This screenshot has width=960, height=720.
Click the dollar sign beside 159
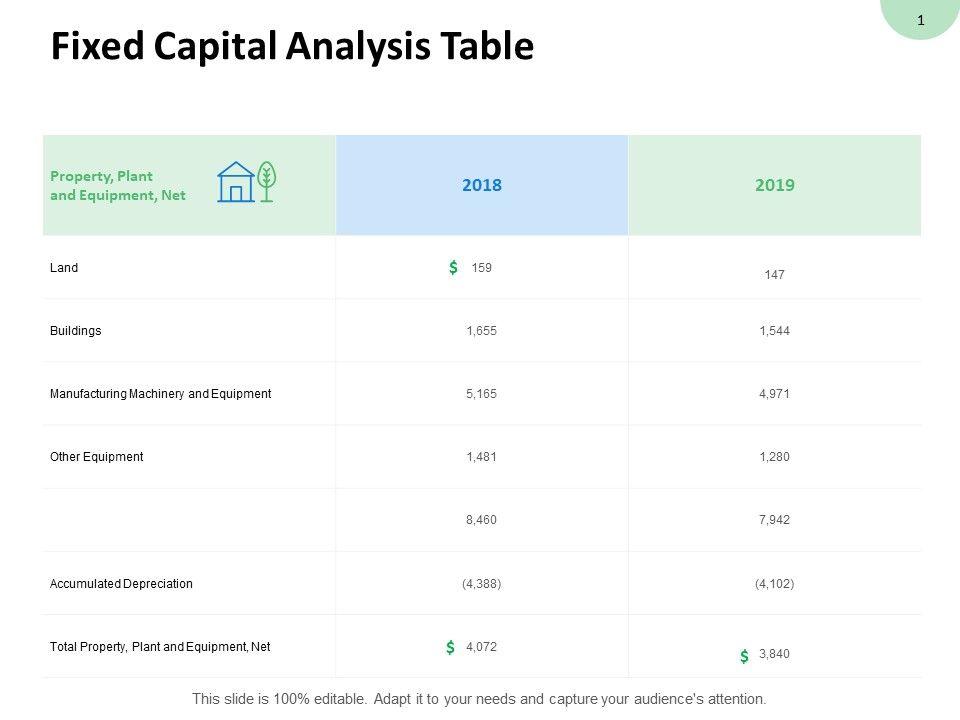454,267
